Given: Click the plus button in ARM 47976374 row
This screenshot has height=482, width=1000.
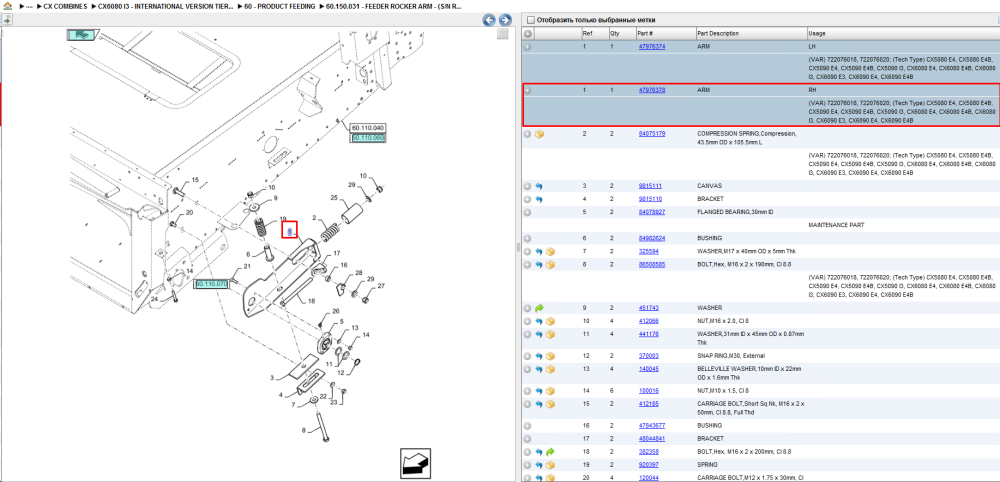Looking at the screenshot, I should click(528, 47).
